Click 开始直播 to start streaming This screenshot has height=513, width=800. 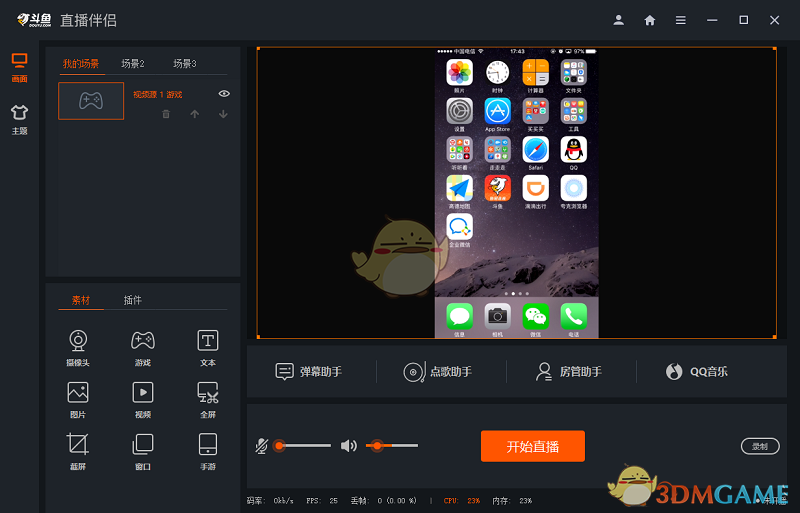click(533, 446)
